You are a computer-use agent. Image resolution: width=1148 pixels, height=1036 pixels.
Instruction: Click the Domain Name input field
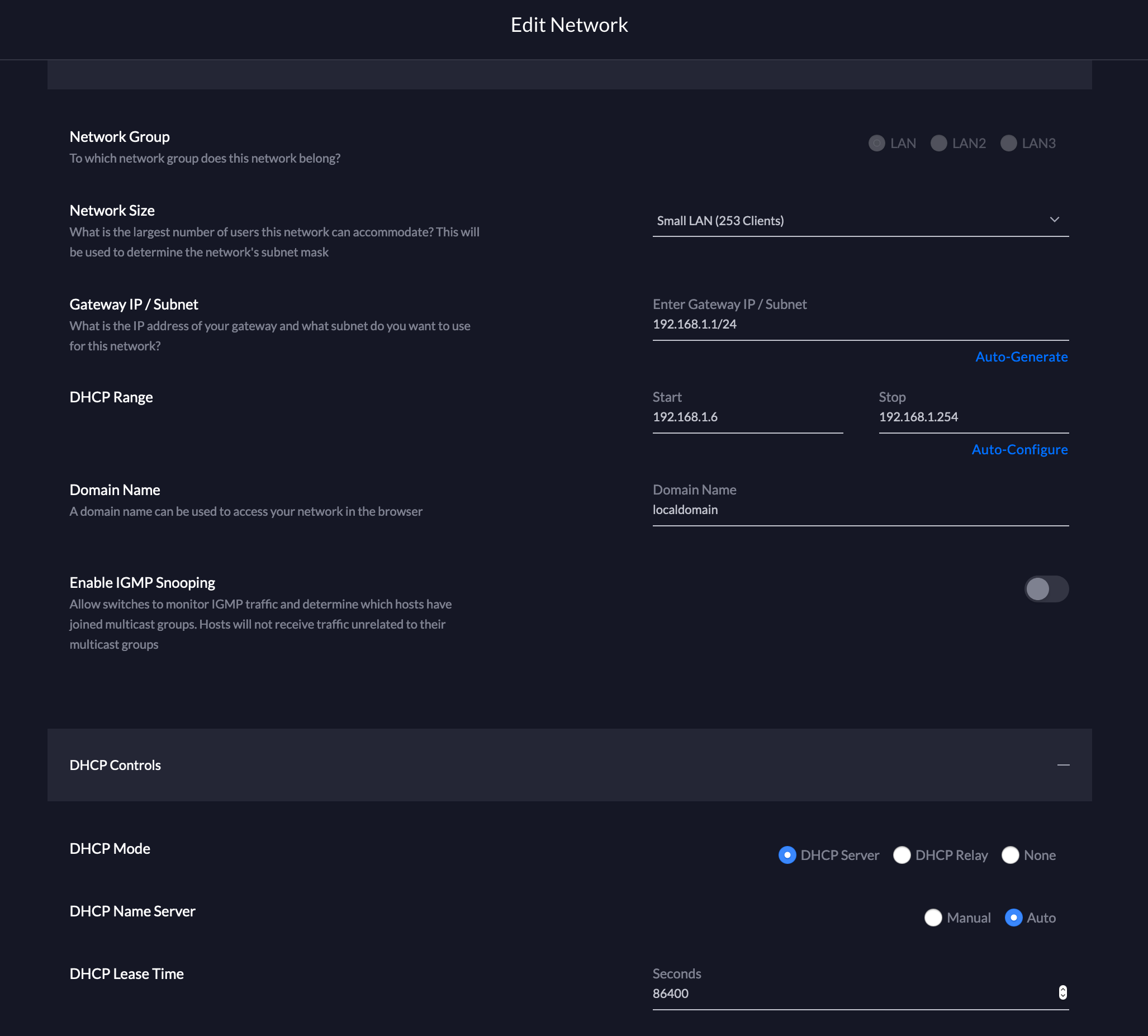pos(860,510)
